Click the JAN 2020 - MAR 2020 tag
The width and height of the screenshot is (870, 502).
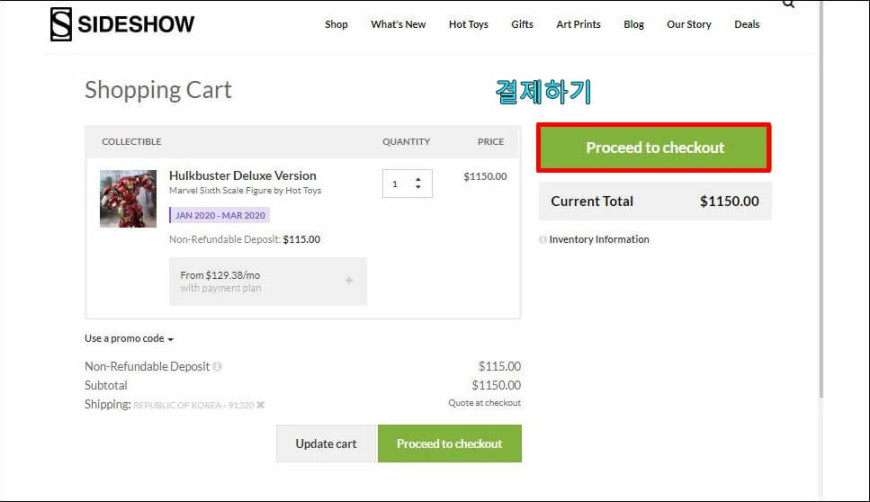click(220, 215)
